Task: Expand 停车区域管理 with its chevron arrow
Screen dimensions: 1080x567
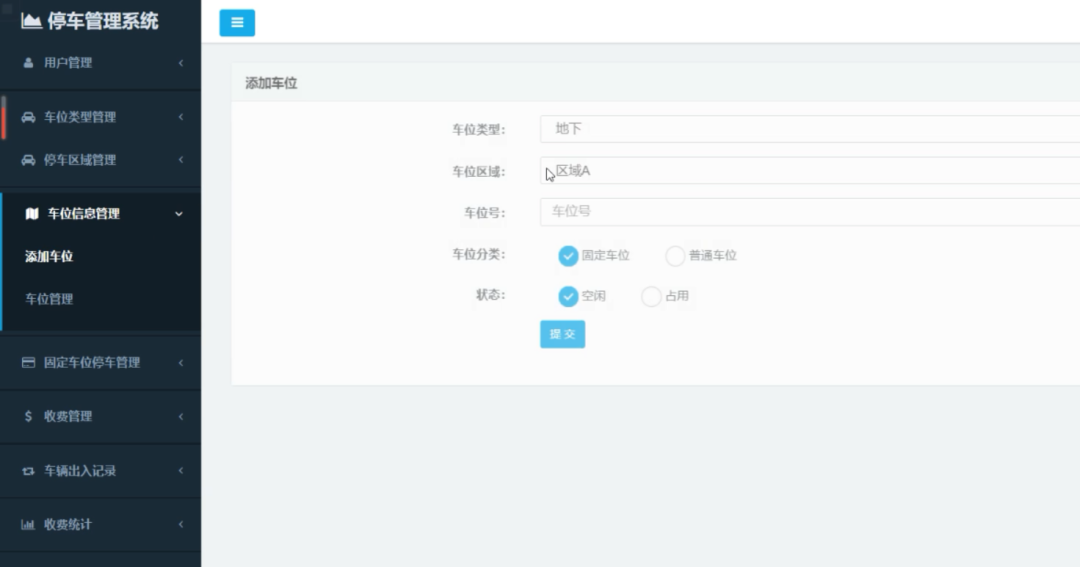Action: 181,160
